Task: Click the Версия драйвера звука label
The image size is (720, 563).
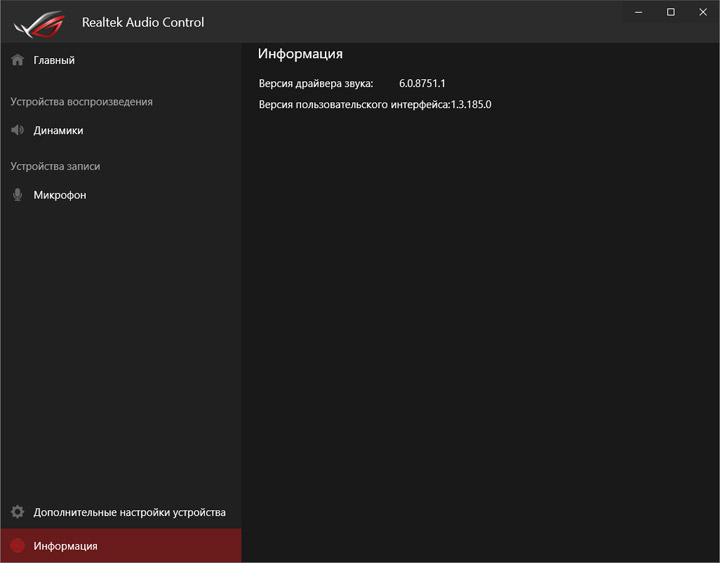Action: (x=315, y=83)
